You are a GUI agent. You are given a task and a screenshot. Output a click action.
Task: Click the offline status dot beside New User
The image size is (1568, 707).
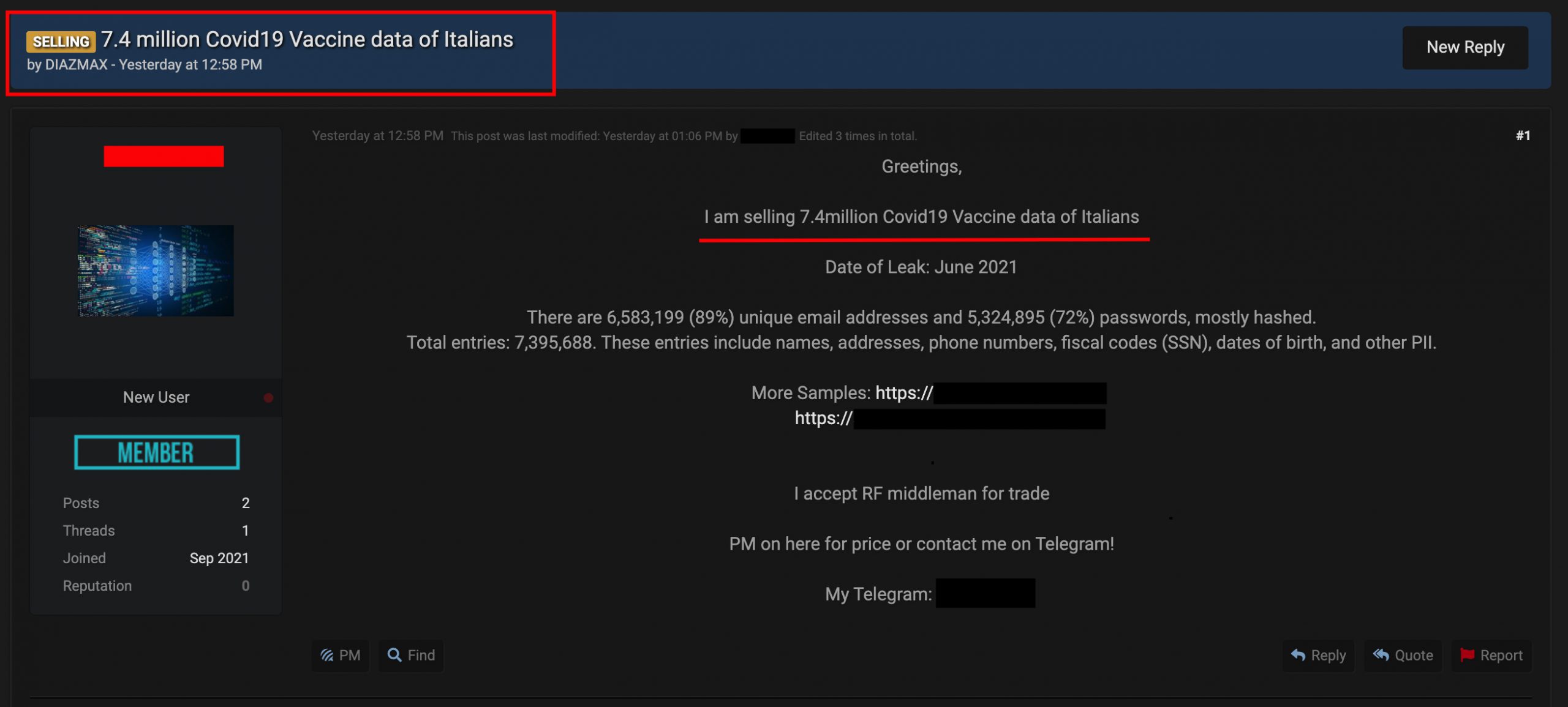[268, 398]
